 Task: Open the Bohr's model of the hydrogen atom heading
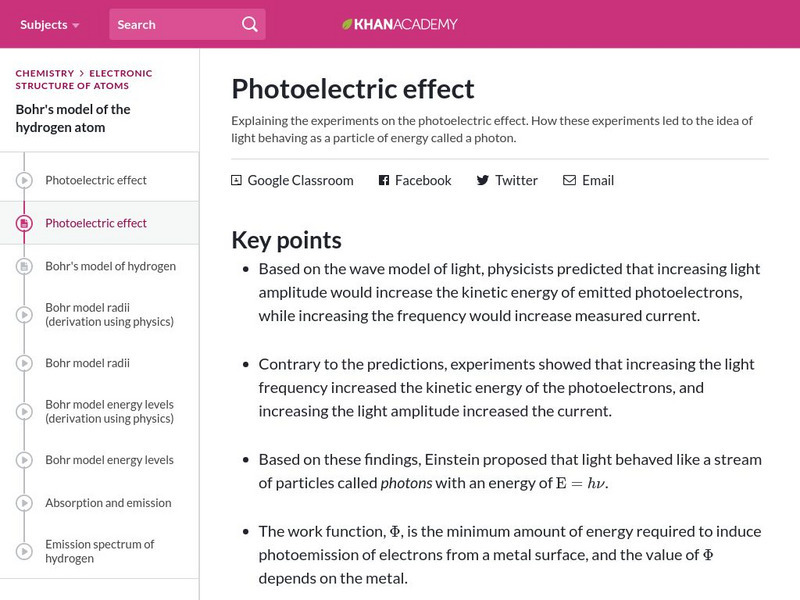pyautogui.click(x=73, y=118)
